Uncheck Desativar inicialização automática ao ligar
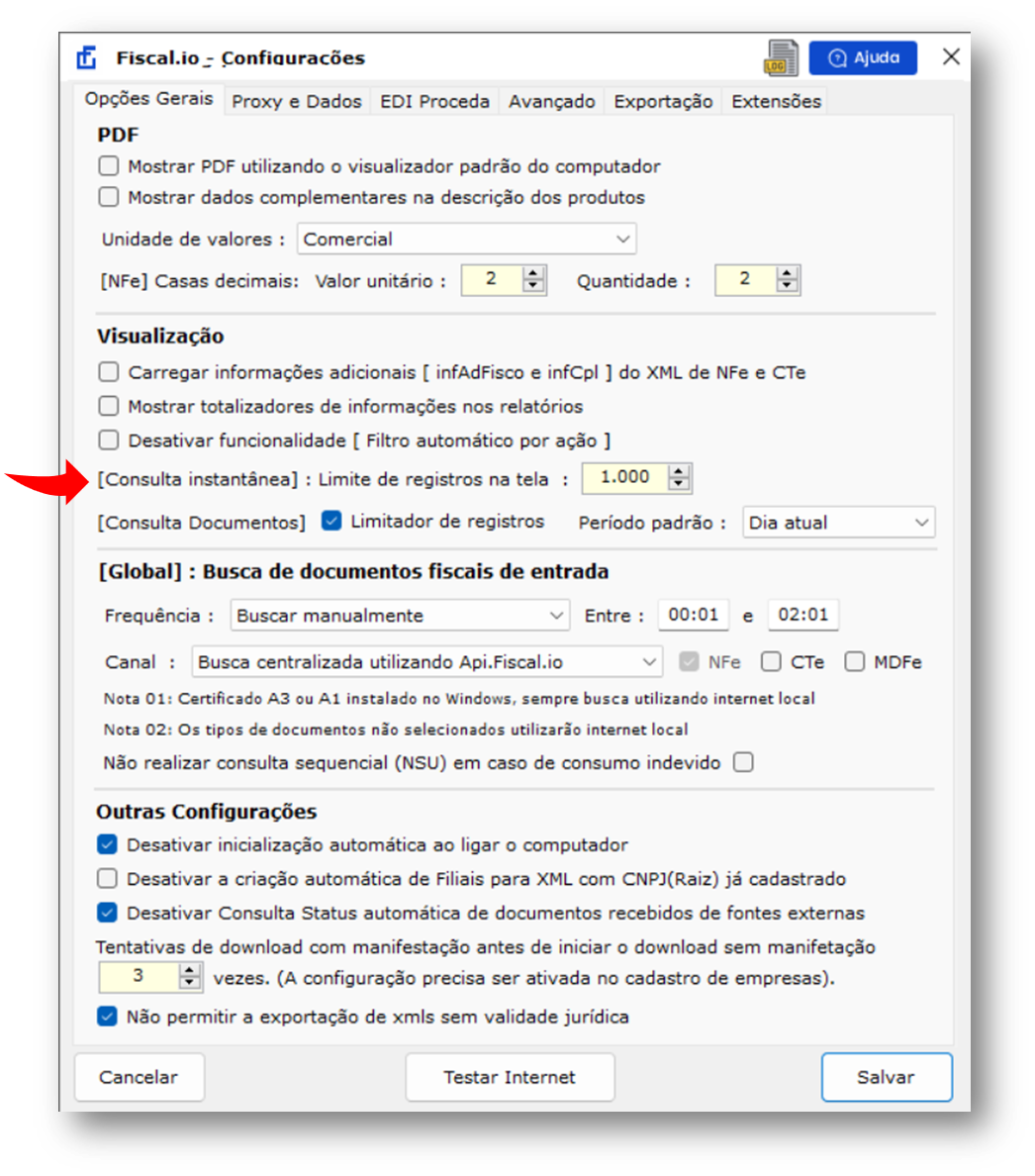Screen dimensions: 1035x1176 pos(107,844)
